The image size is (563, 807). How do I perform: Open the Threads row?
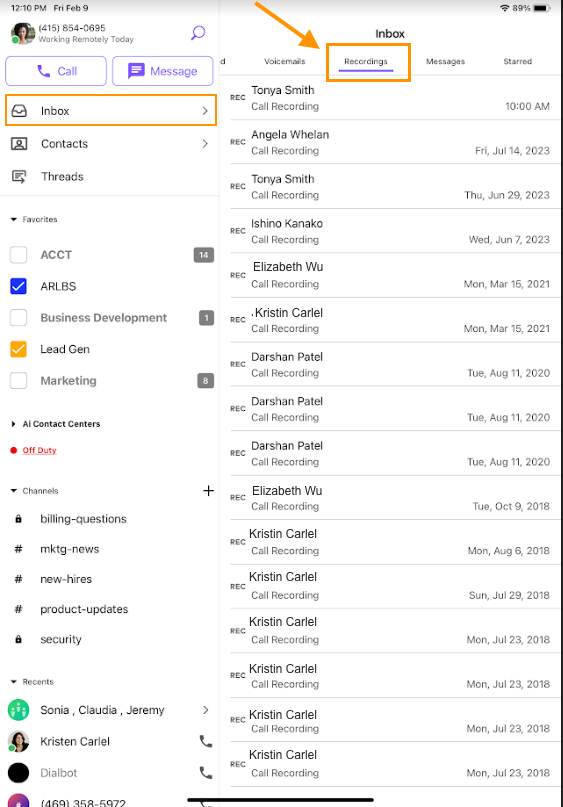(110, 177)
